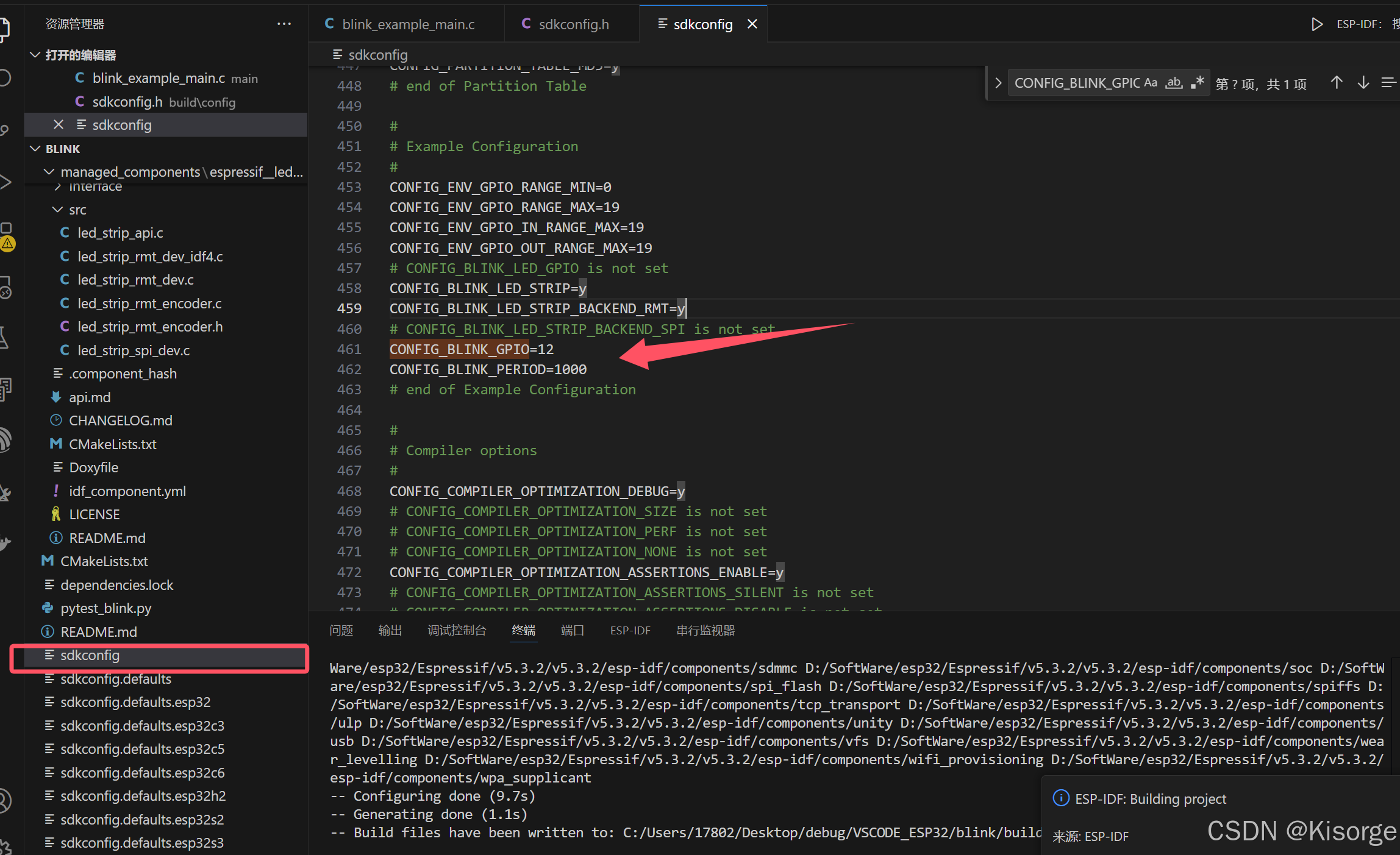Toggle Match Case in find widget
Image resolution: width=1400 pixels, height=855 pixels.
click(1151, 83)
